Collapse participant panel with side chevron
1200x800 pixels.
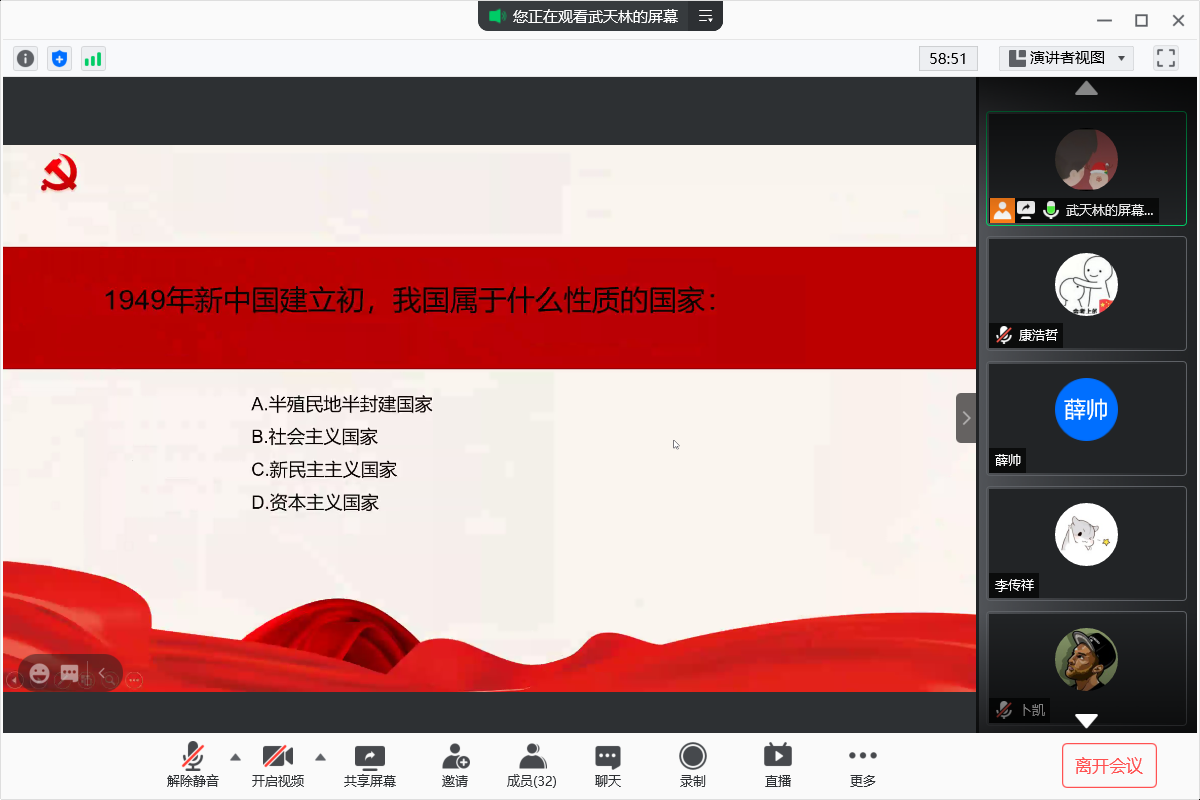pyautogui.click(x=966, y=418)
